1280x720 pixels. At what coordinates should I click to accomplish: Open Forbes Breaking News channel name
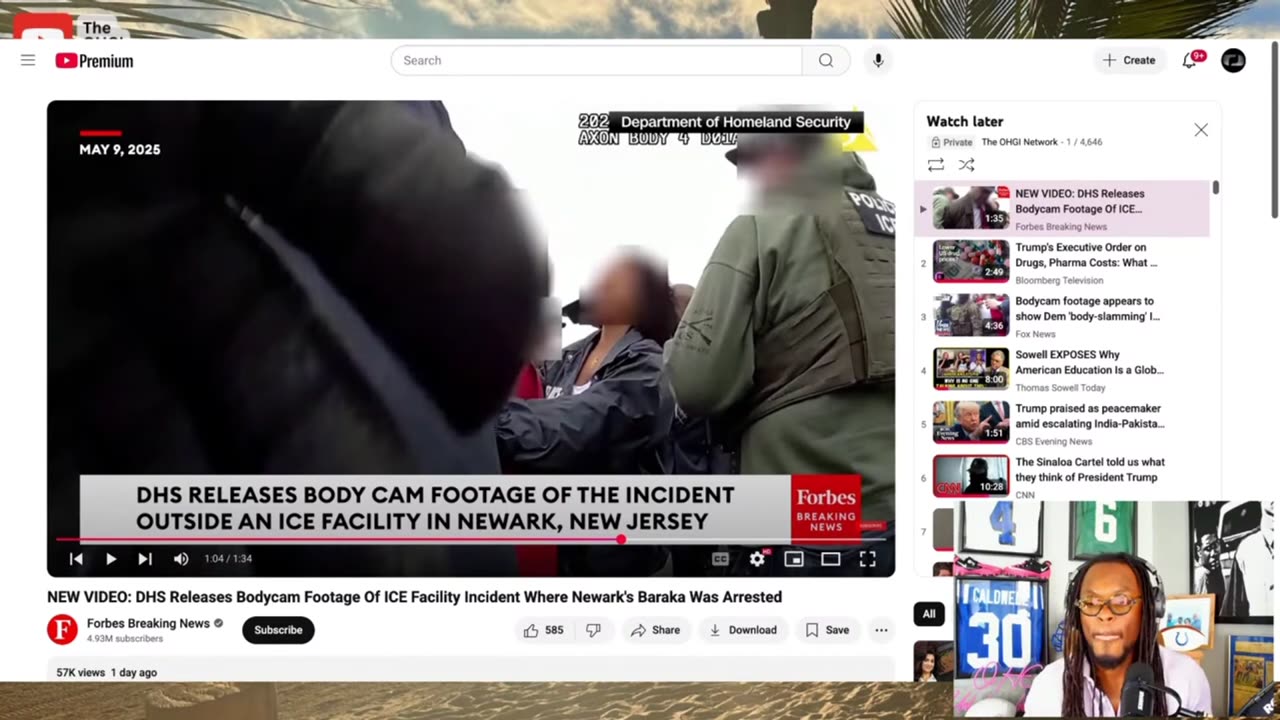click(x=148, y=623)
